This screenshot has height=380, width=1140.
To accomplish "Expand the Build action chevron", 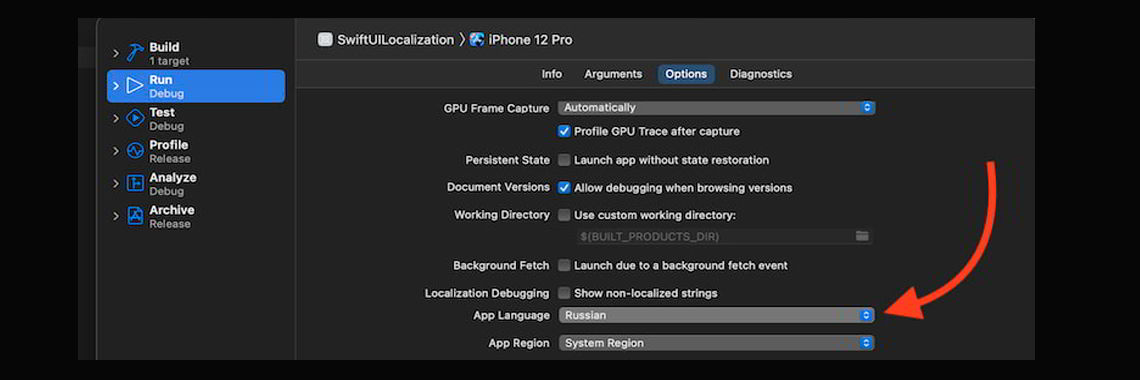I will coord(116,54).
